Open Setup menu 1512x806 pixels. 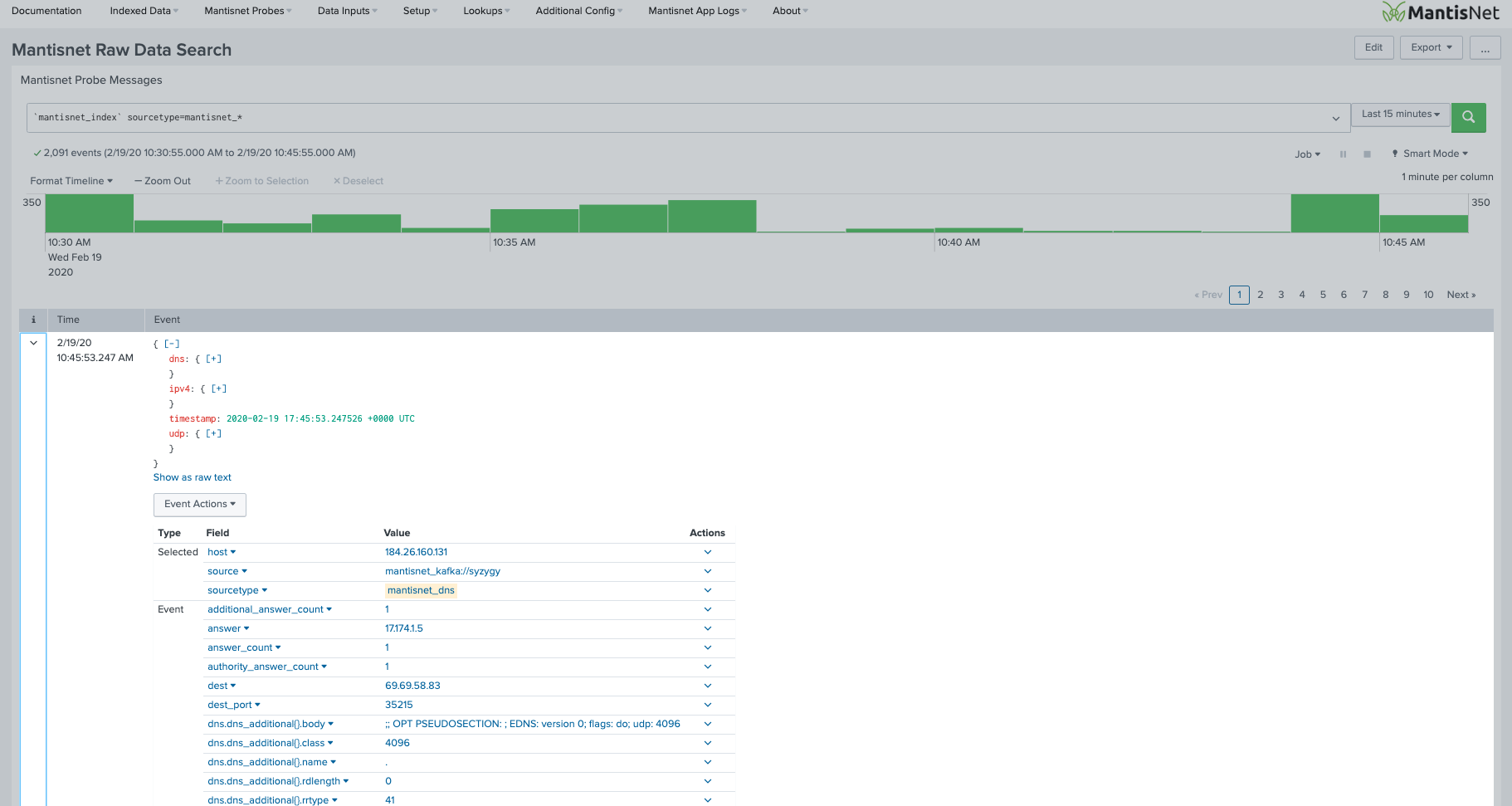point(420,11)
